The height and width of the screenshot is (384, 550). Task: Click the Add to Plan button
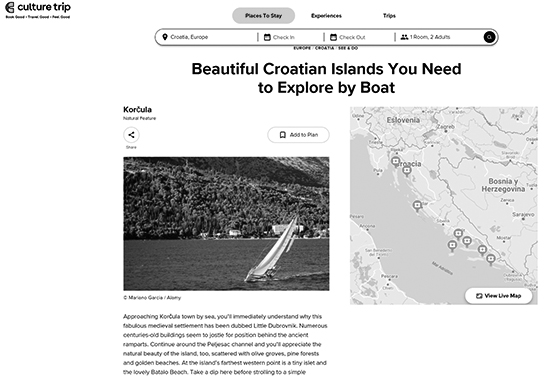pos(298,135)
